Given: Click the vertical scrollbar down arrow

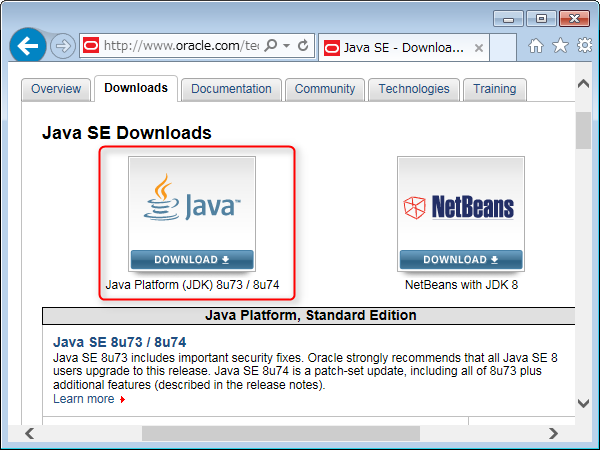Looking at the screenshot, I should [583, 403].
